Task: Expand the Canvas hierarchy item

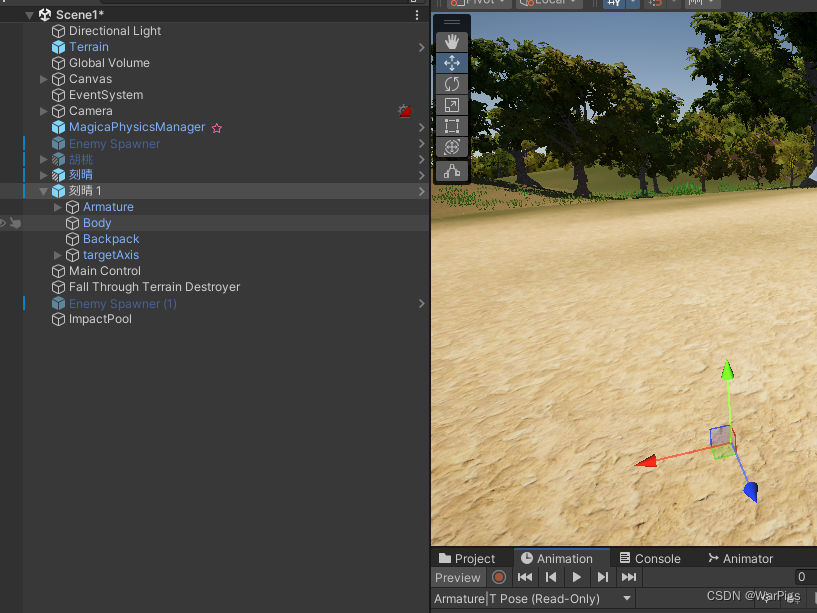Action: [x=44, y=78]
